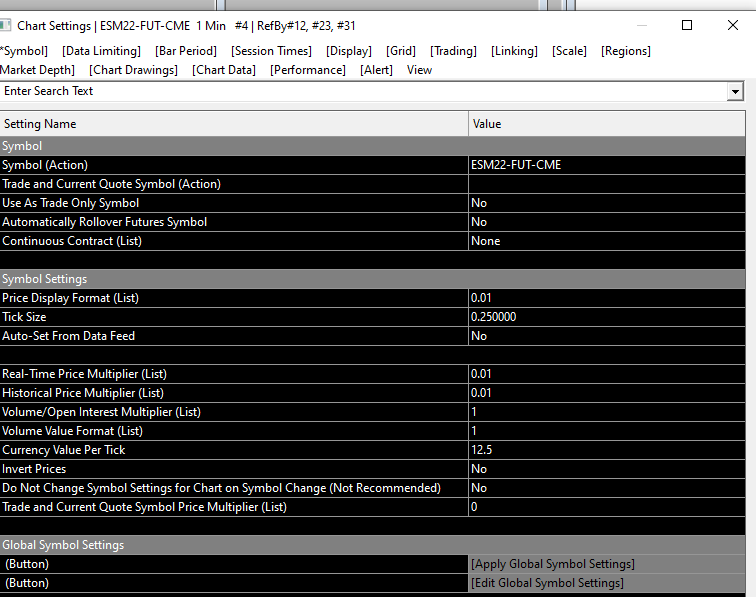Viewport: 756px width, 597px height.
Task: Open the [Session Times] tab
Action: pos(271,51)
